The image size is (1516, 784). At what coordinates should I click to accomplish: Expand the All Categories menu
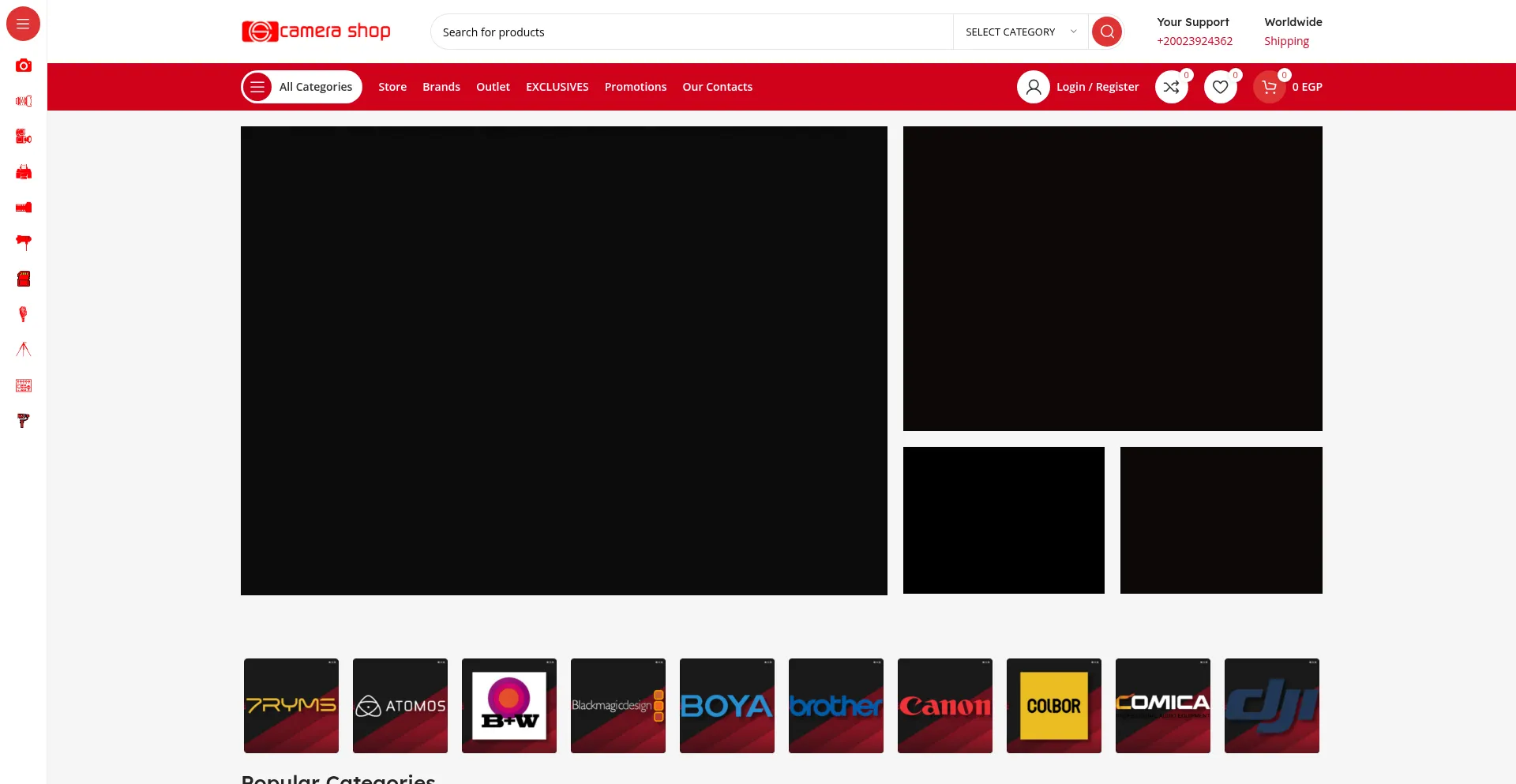(x=302, y=87)
